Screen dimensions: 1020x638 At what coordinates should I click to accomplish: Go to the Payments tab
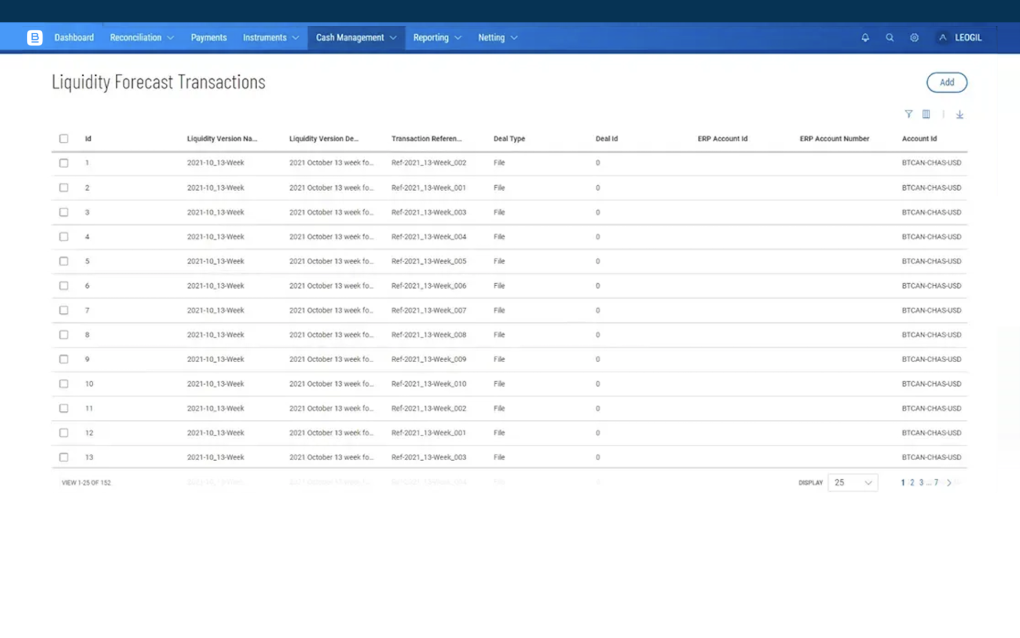(x=208, y=38)
